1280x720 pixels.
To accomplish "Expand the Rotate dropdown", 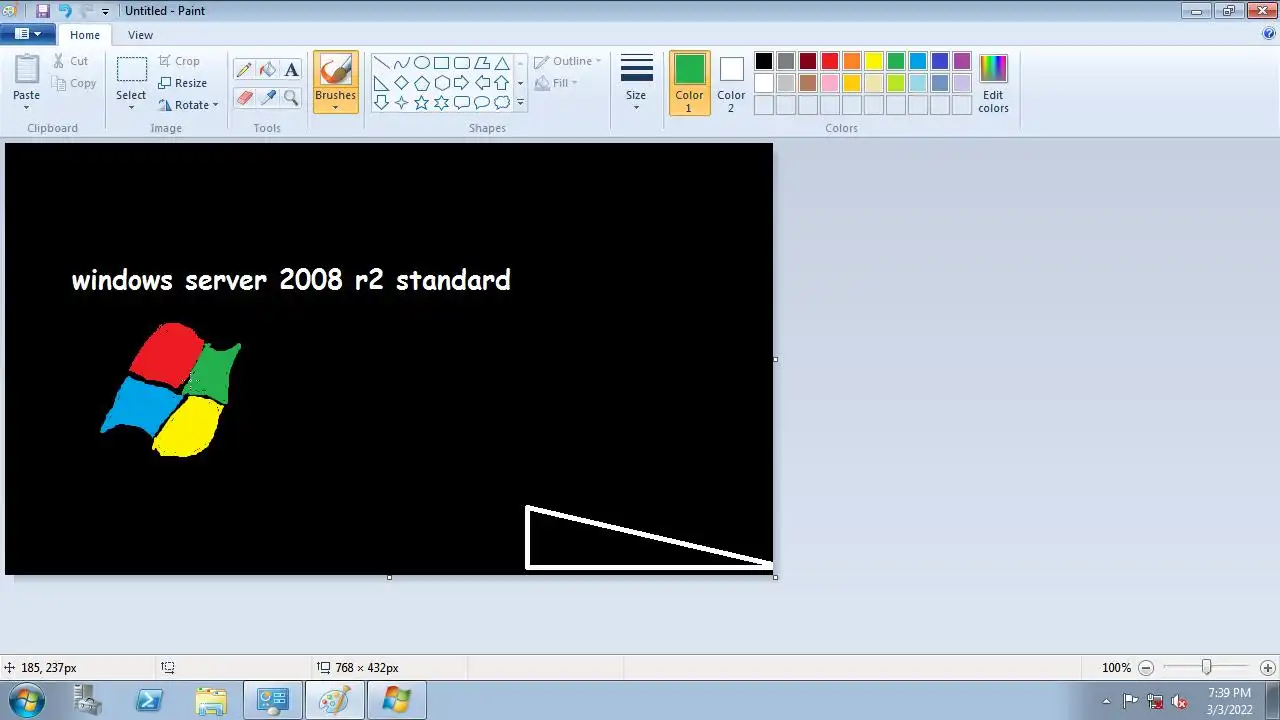I will point(214,105).
